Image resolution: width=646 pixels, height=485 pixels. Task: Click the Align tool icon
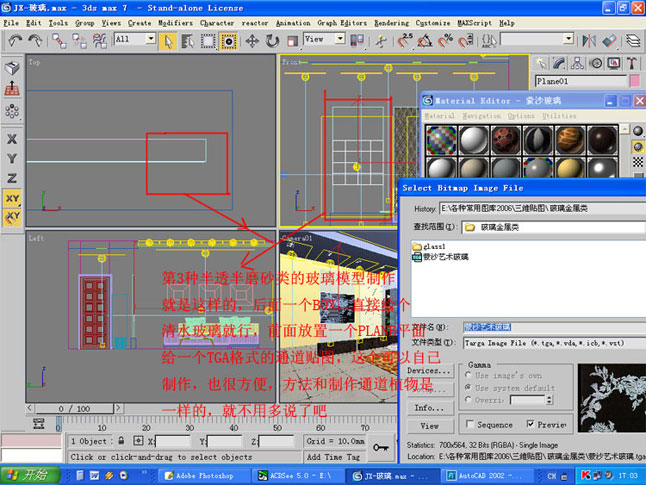(609, 41)
